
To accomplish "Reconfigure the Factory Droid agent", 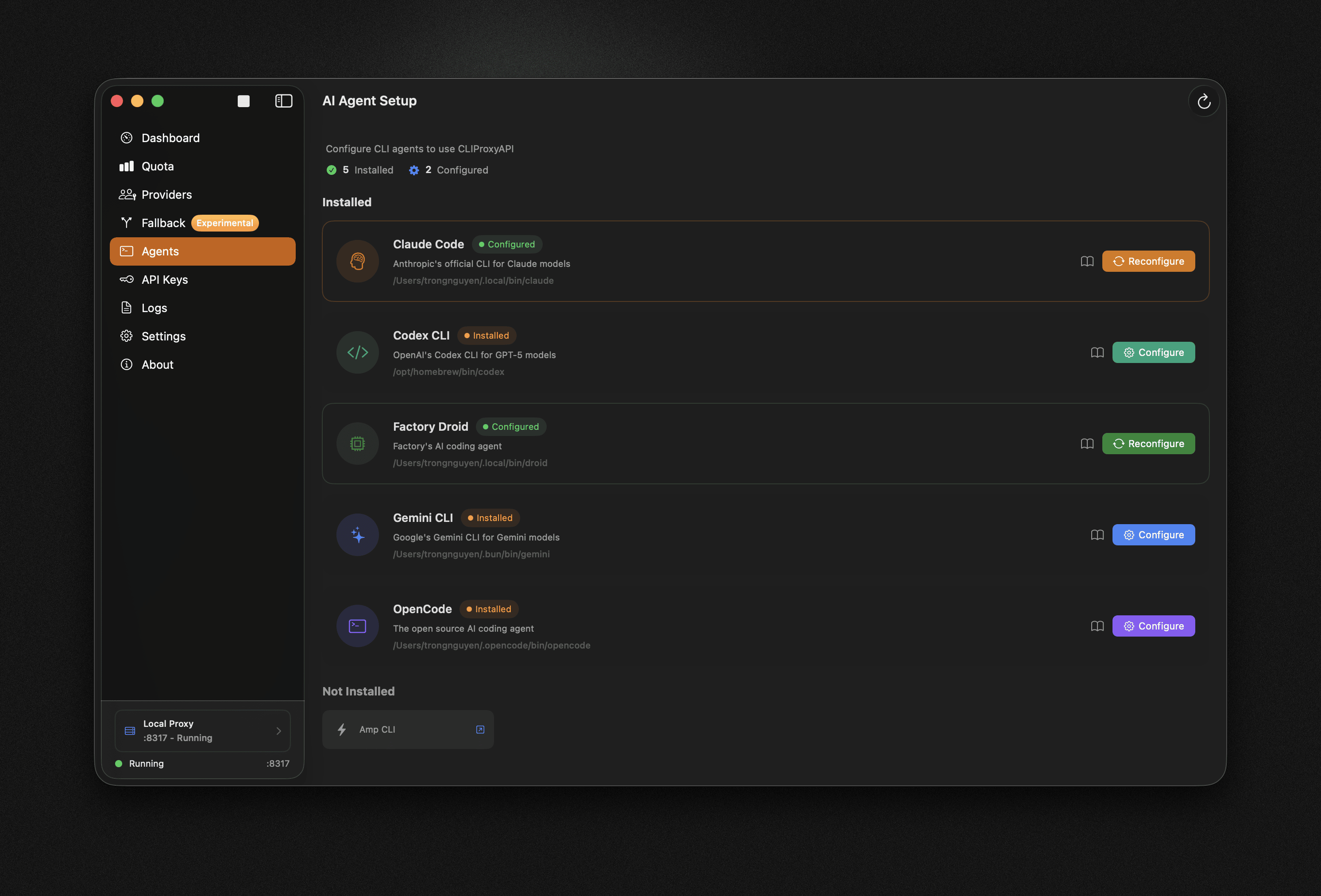I will click(x=1148, y=444).
